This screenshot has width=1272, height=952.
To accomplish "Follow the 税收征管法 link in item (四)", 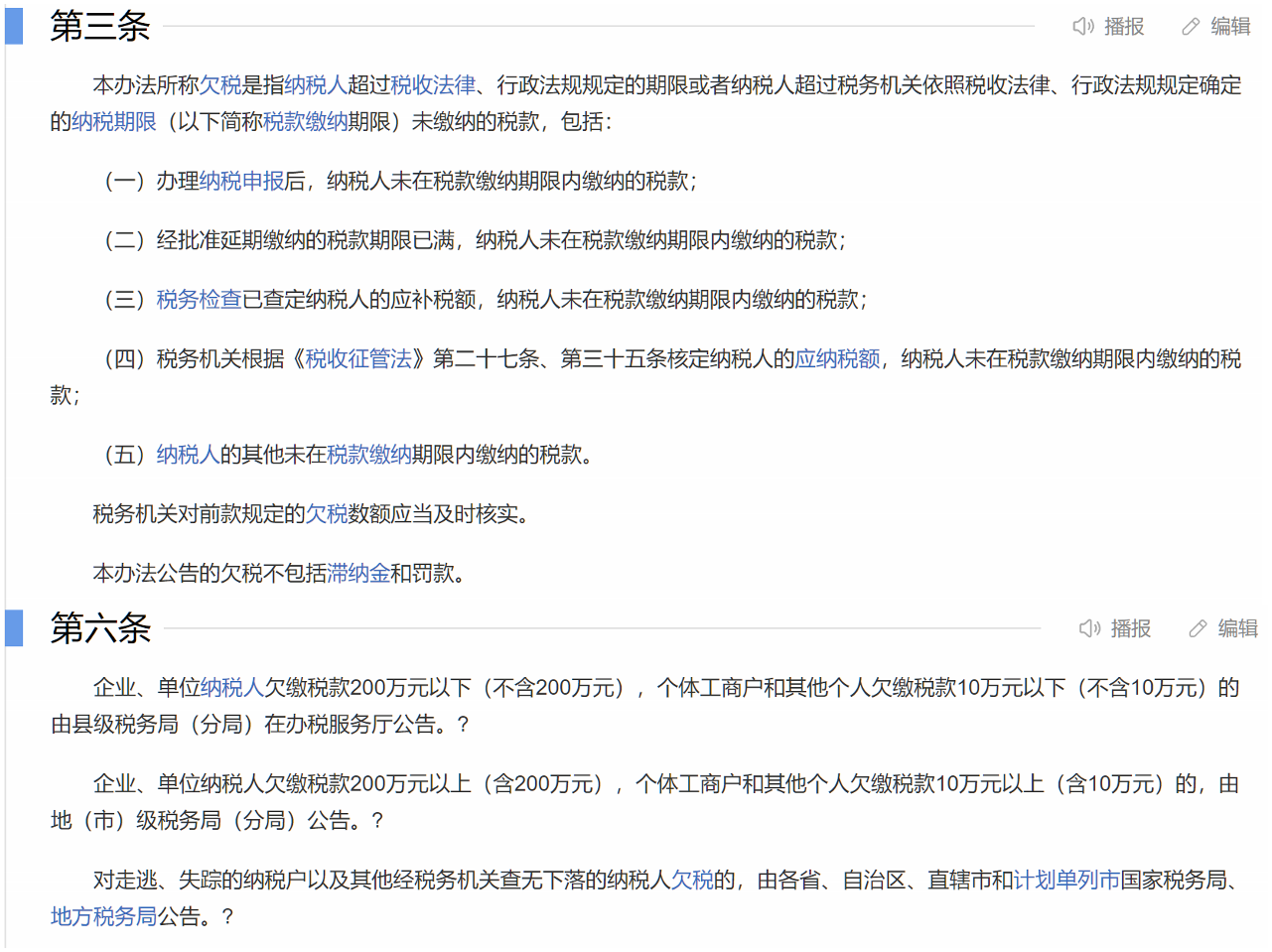I will (x=358, y=359).
